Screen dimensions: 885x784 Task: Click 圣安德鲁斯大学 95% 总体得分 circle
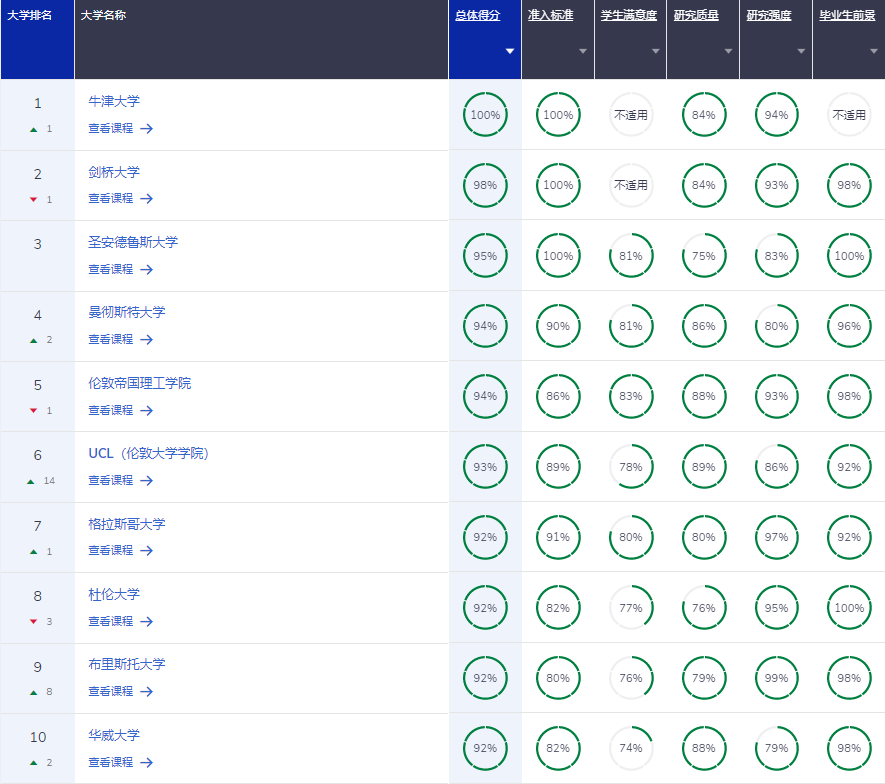tap(485, 256)
